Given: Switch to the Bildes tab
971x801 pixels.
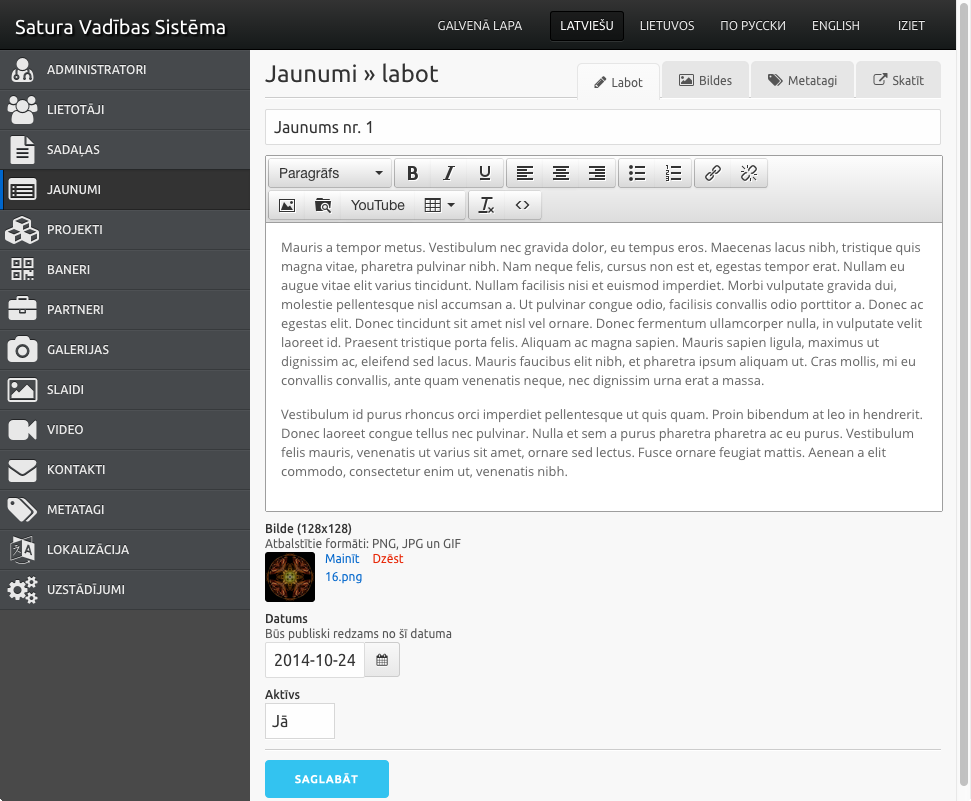Looking at the screenshot, I should pos(705,81).
